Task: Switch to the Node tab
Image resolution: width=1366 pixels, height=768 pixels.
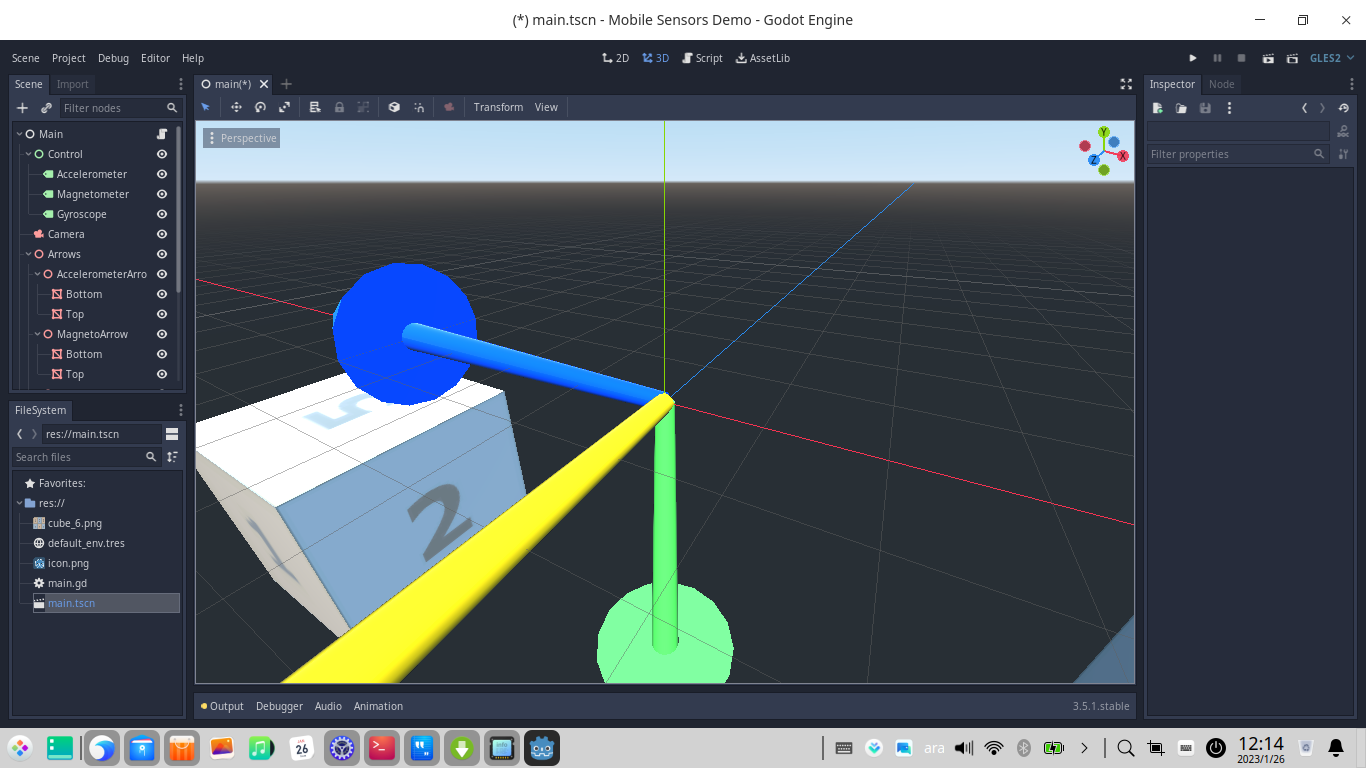Action: pyautogui.click(x=1222, y=84)
